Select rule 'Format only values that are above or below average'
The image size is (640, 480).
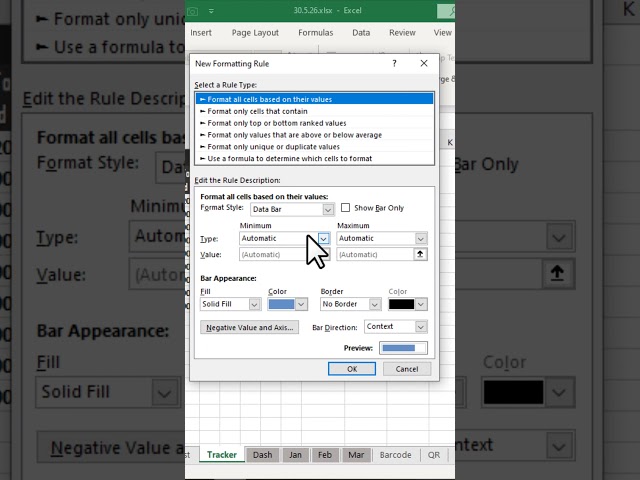pyautogui.click(x=314, y=135)
